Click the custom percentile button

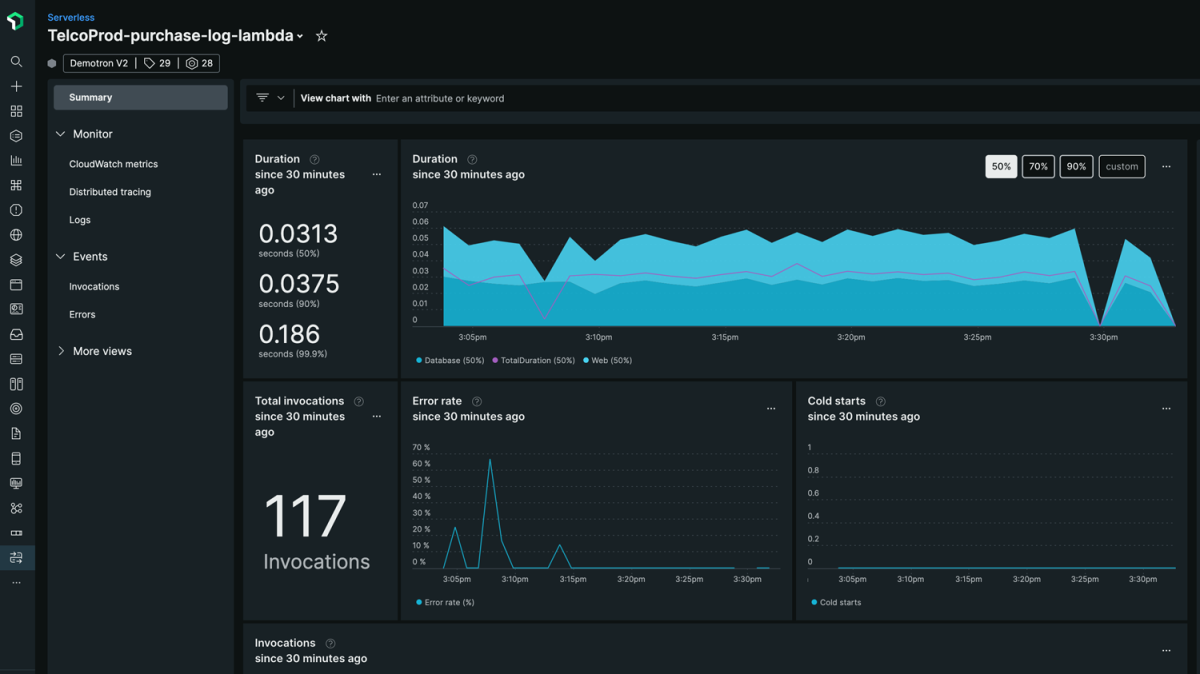[x=1121, y=167]
